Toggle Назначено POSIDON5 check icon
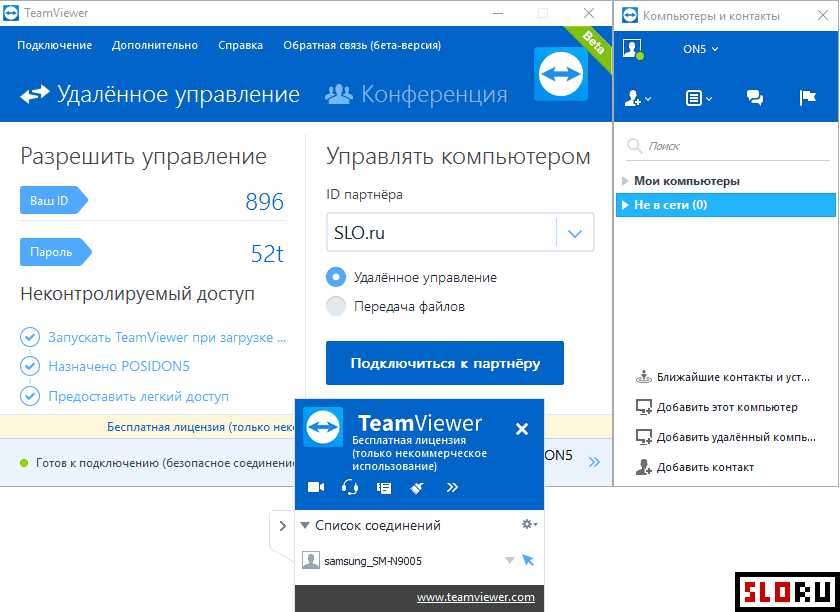 (29, 366)
